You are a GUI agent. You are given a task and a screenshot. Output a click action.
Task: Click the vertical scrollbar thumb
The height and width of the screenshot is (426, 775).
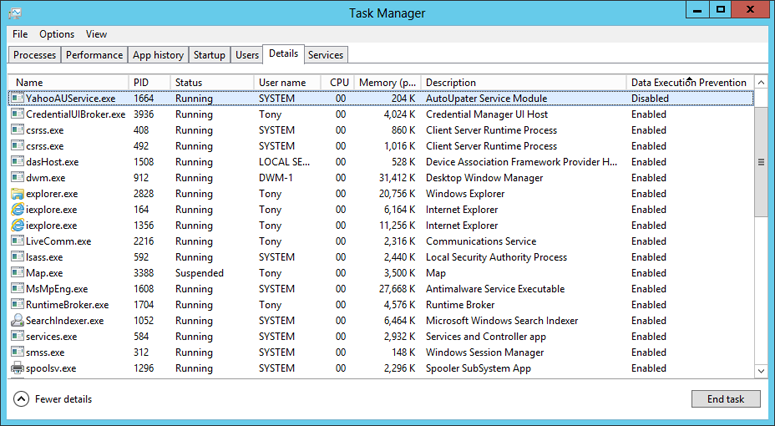pyautogui.click(x=760, y=162)
